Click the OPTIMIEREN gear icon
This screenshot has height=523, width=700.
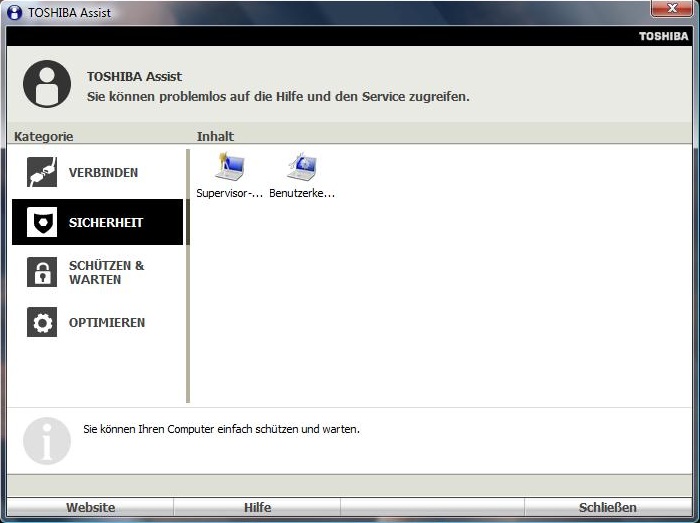[x=42, y=322]
